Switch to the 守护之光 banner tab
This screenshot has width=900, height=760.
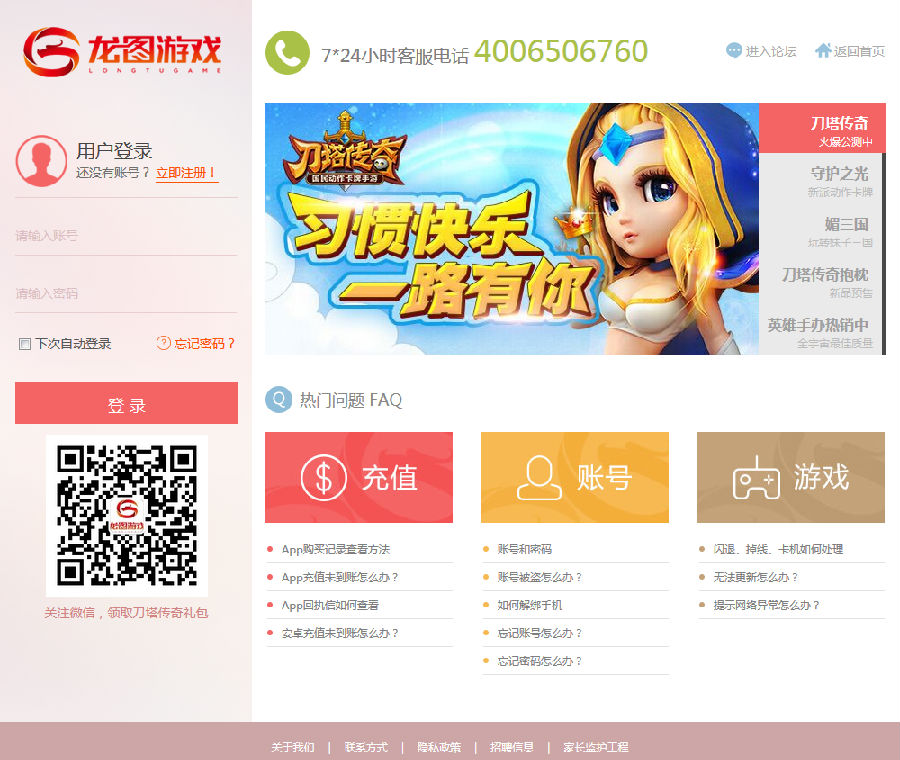click(x=821, y=179)
